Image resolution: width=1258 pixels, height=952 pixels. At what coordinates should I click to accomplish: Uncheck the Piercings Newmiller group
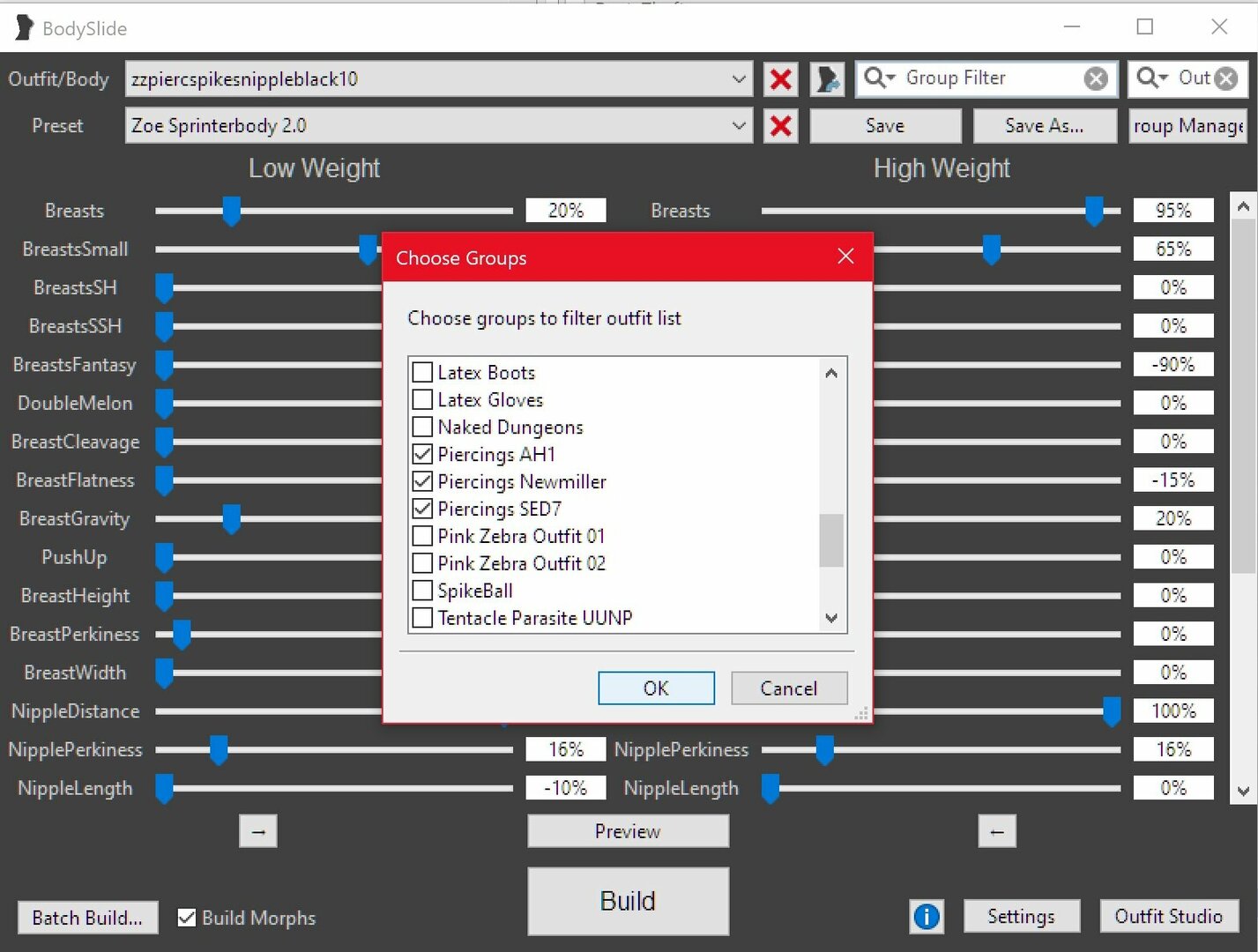423,482
